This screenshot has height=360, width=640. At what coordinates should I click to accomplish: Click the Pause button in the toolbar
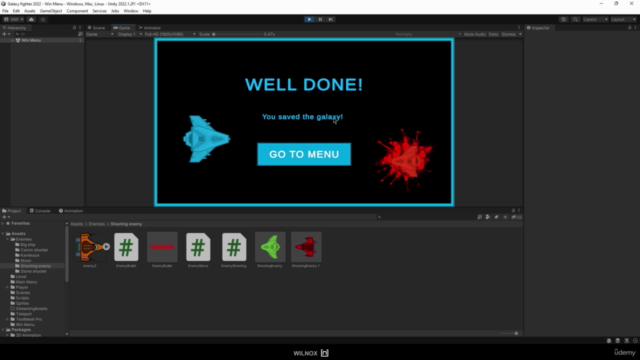click(320, 19)
